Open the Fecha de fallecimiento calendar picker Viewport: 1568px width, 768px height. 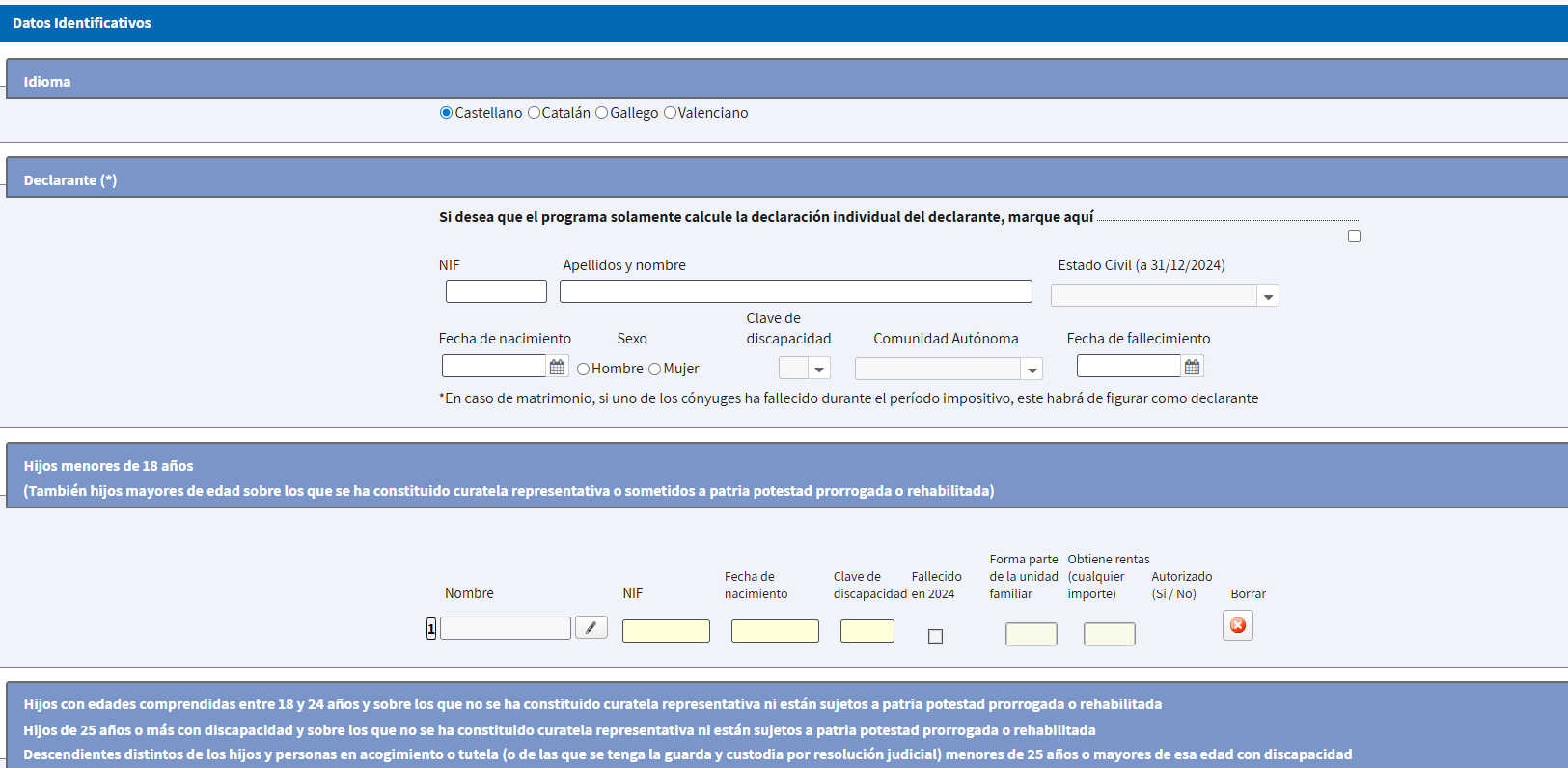[x=1192, y=367]
